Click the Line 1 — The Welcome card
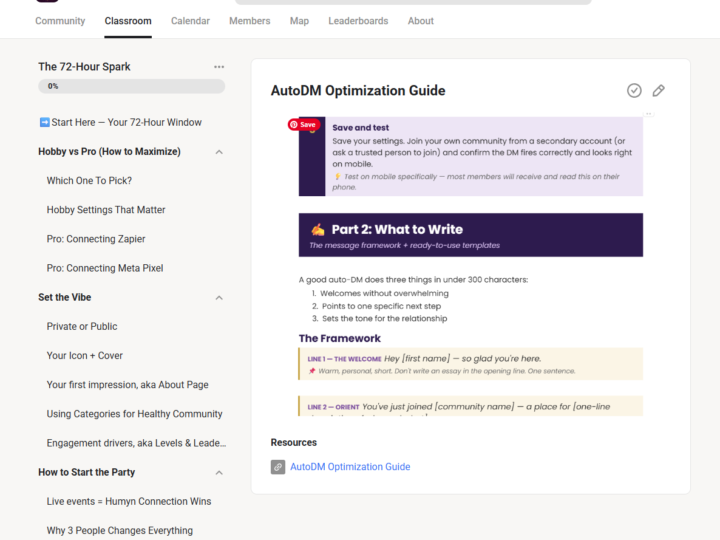The height and width of the screenshot is (540, 720). (471, 364)
